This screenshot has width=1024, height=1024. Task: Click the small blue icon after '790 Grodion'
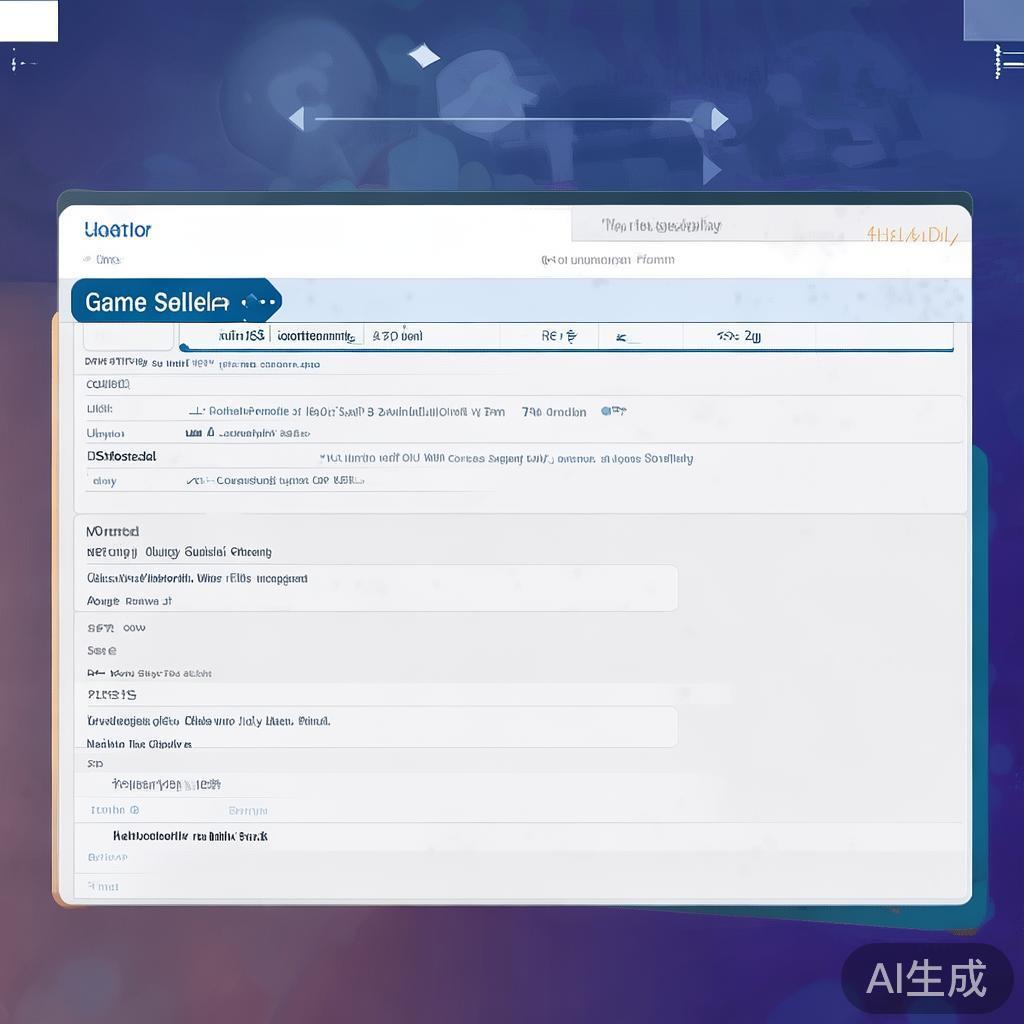click(x=613, y=411)
